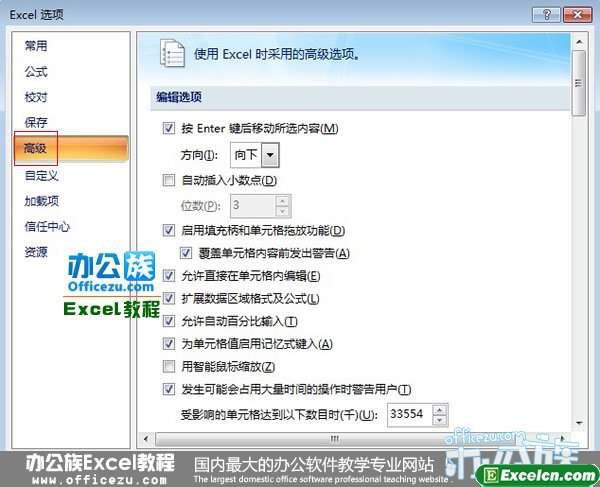Toggle 覆盖单元格内容前发出警告 checkbox
Screen dimensions: 600x487
tap(186, 253)
